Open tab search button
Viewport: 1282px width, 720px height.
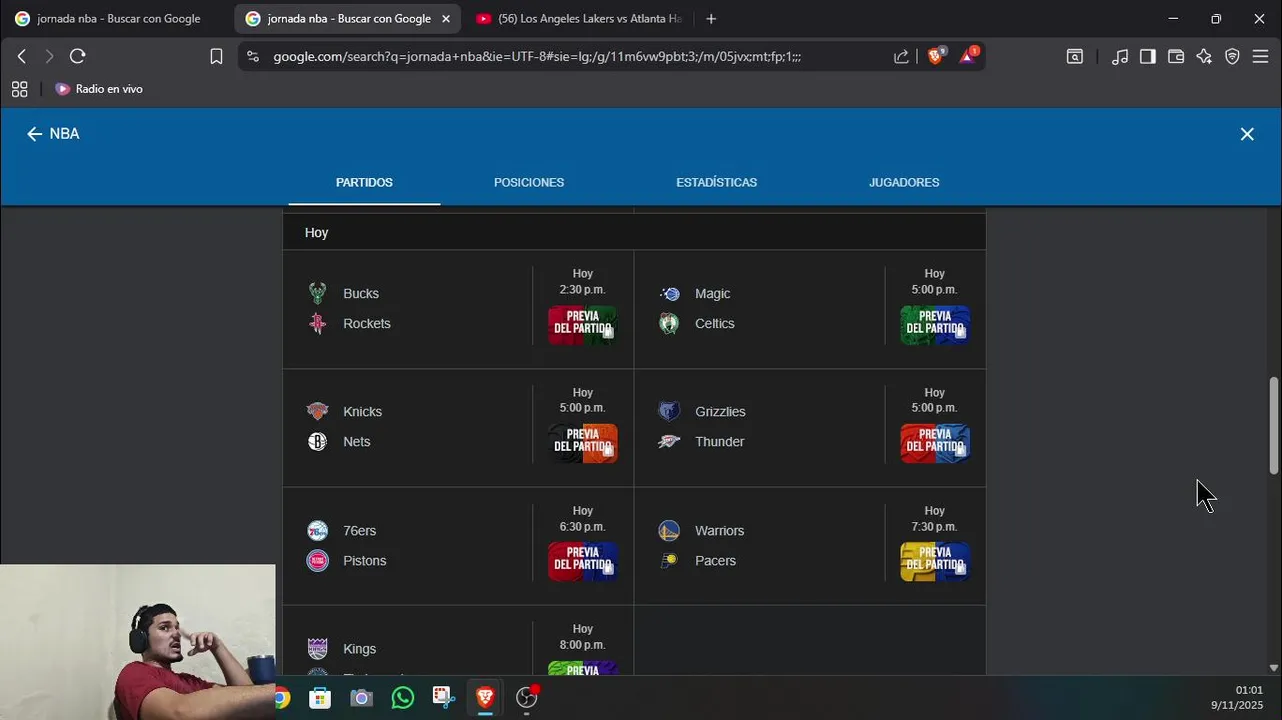pos(1075,57)
